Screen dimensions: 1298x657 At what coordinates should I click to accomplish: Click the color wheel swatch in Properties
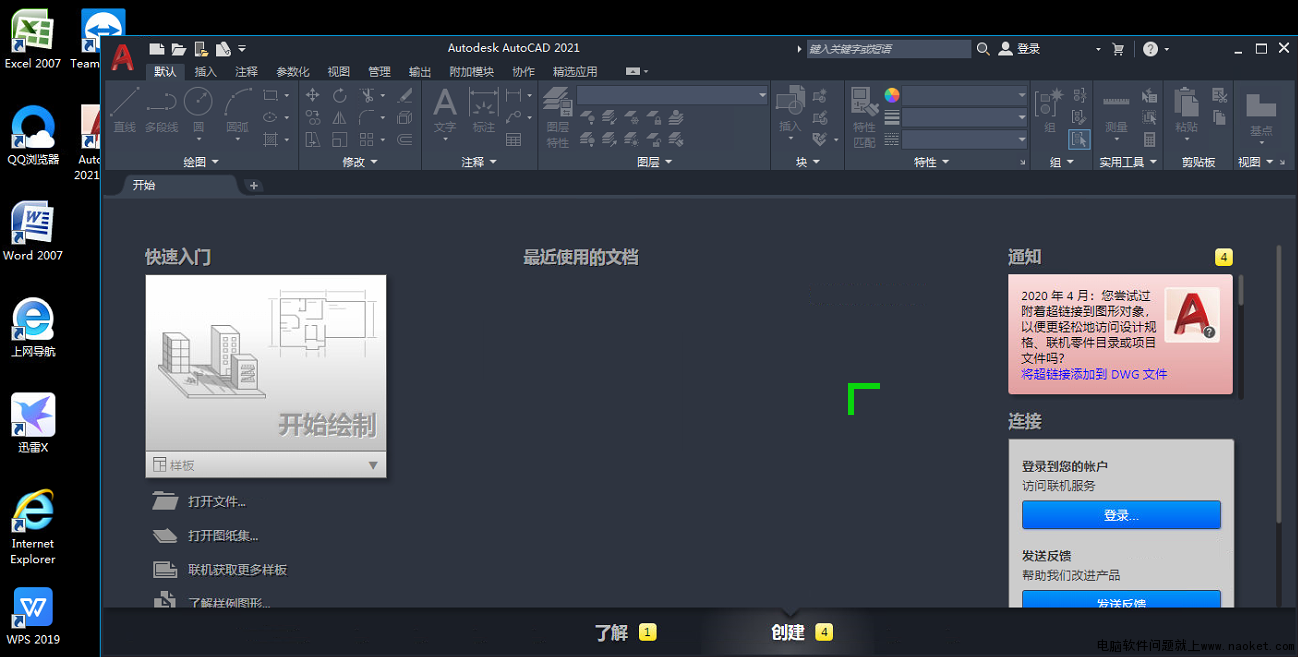(892, 95)
